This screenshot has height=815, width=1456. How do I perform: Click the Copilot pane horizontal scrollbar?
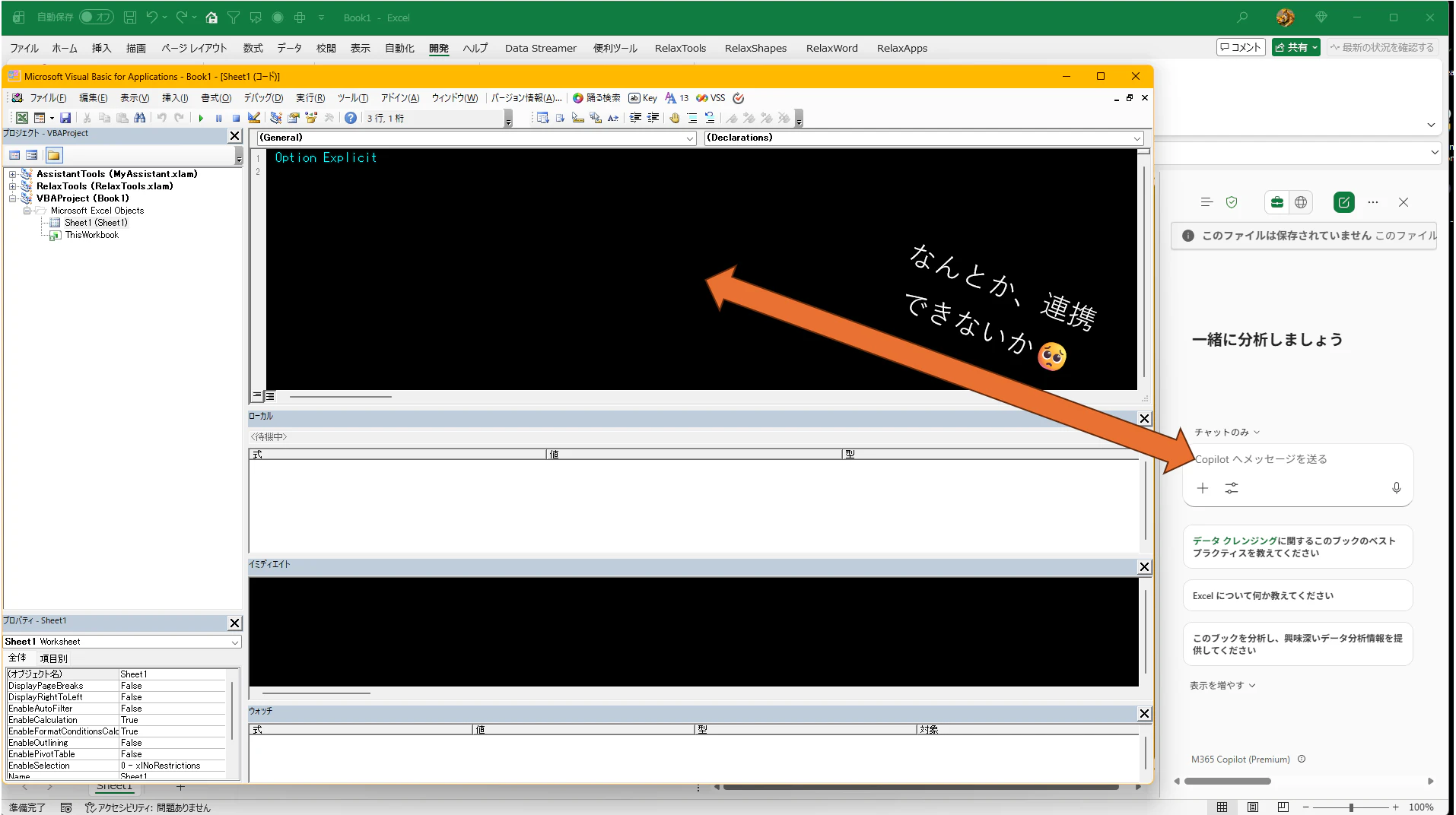point(1228,781)
